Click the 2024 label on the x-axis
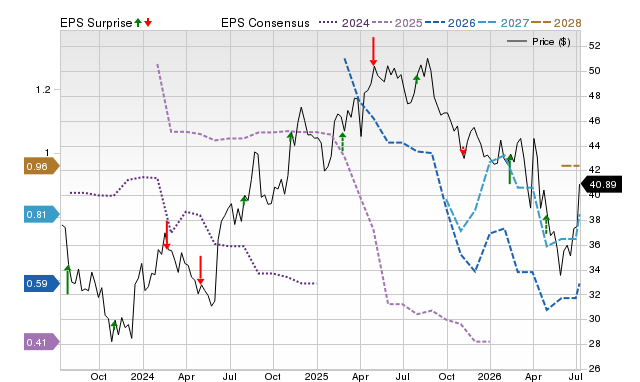640x382 pixels. [x=142, y=376]
